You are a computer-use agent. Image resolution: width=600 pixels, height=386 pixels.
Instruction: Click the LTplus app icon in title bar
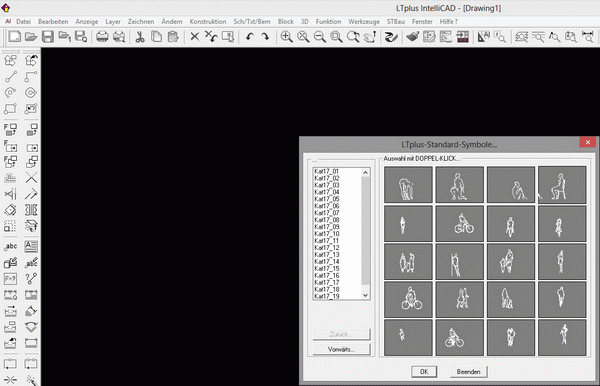click(5, 7)
